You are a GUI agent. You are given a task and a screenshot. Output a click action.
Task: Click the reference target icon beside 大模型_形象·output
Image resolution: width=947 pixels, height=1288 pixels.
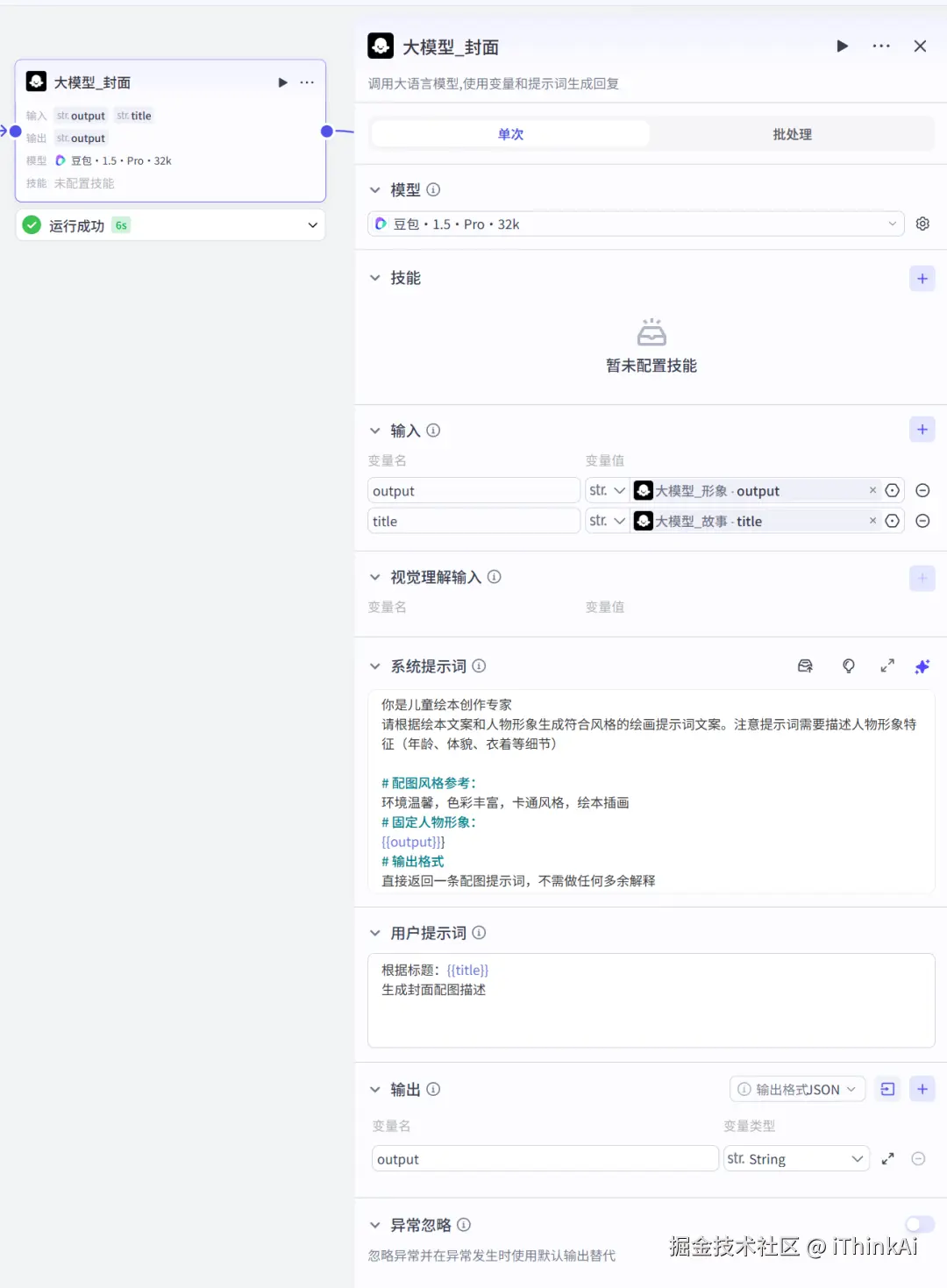(892, 490)
